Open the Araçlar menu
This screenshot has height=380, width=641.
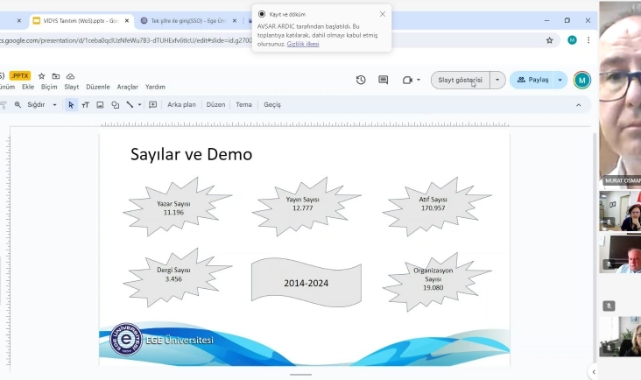(x=128, y=87)
